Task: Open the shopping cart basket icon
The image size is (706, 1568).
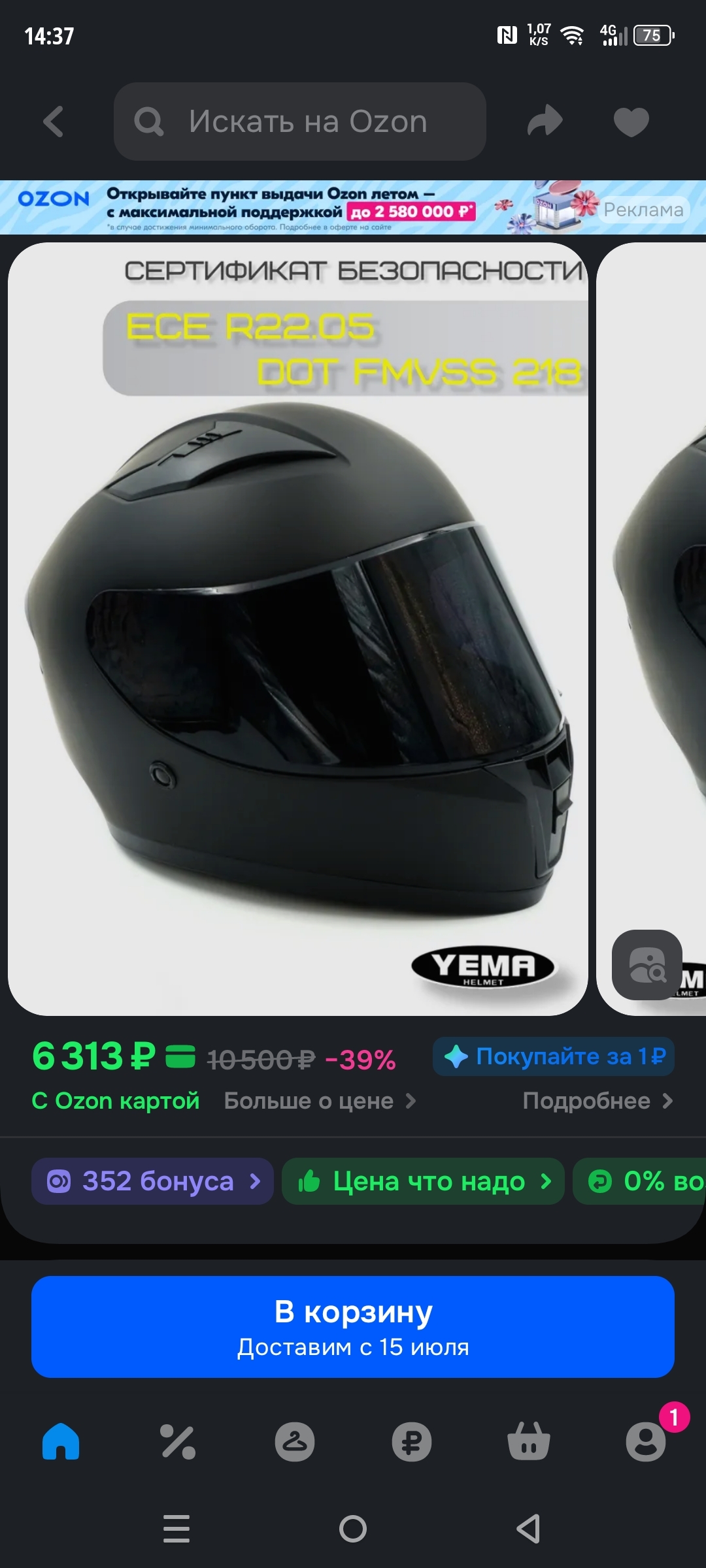Action: pos(529,1441)
